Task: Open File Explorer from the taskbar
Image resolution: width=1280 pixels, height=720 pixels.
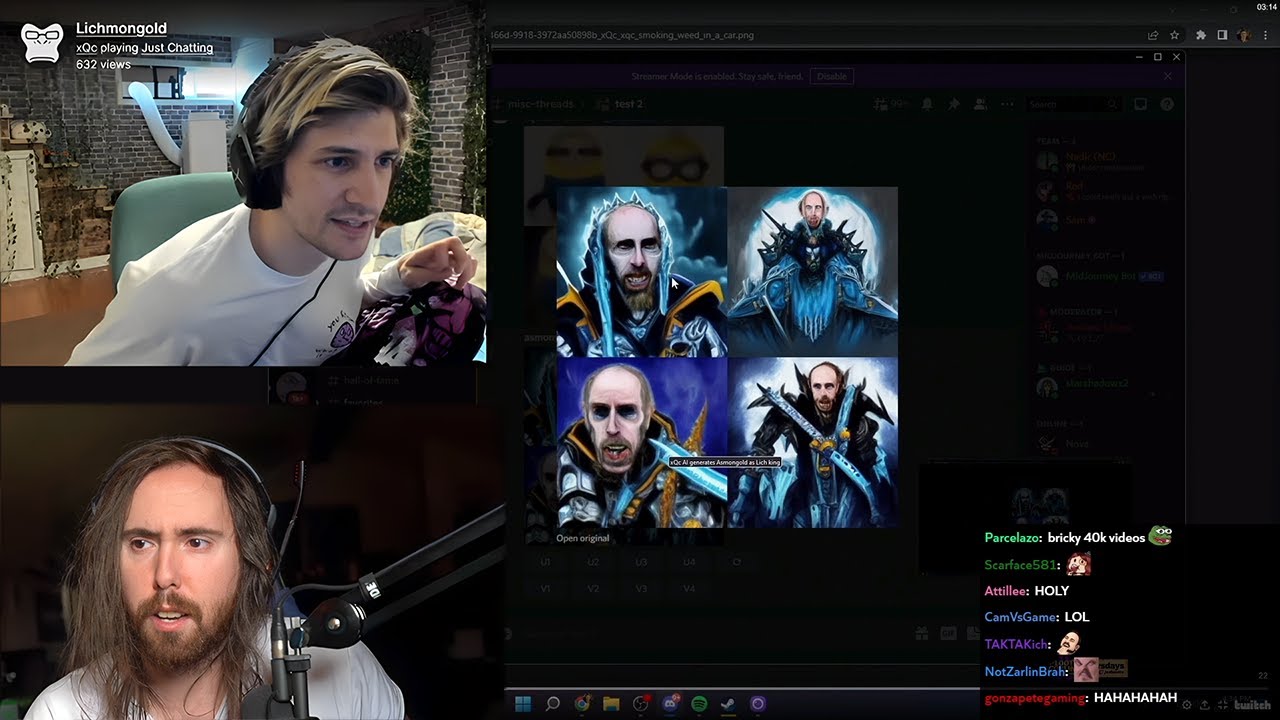Action: [611, 704]
